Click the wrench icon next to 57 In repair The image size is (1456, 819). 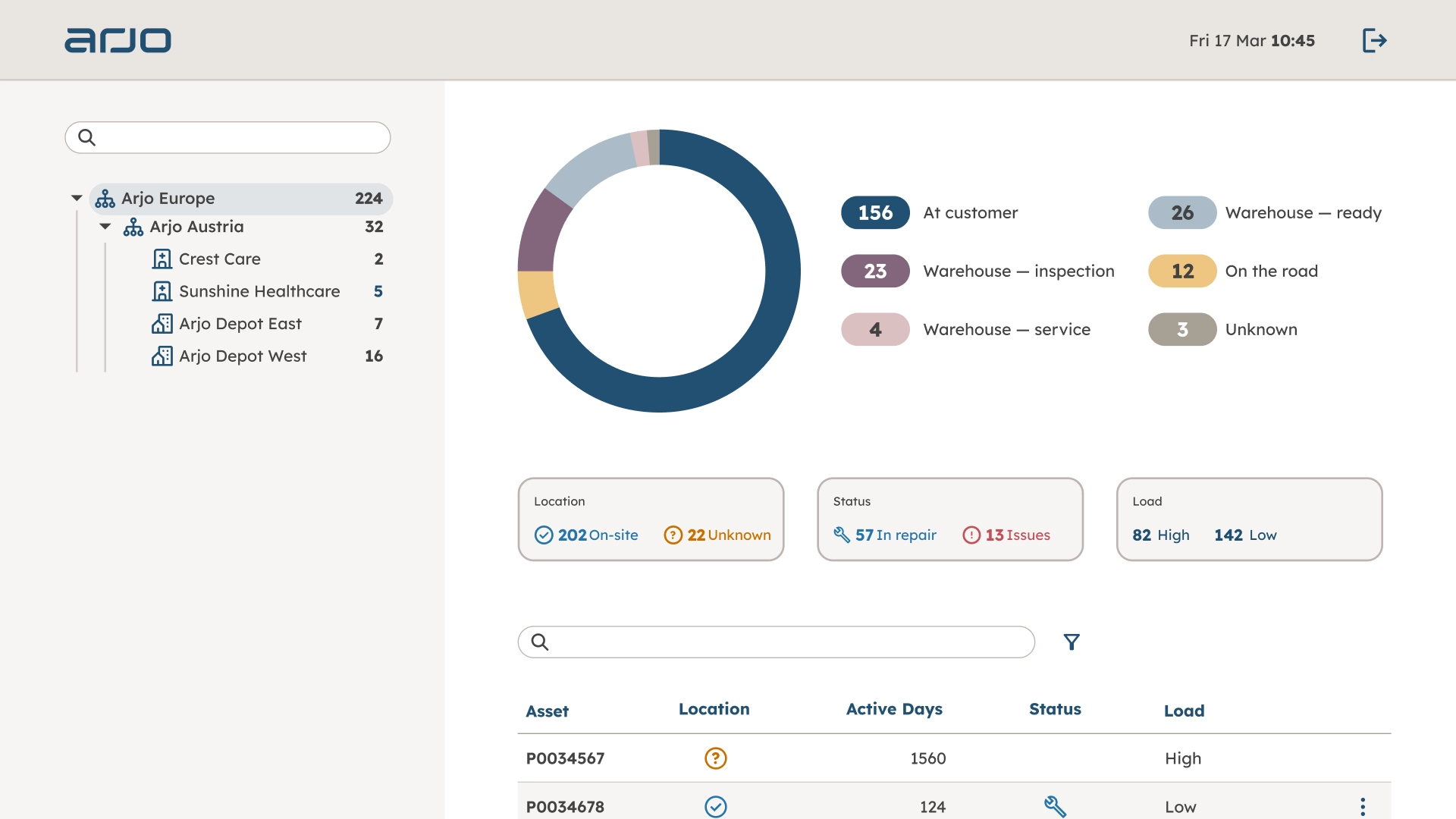[x=843, y=535]
